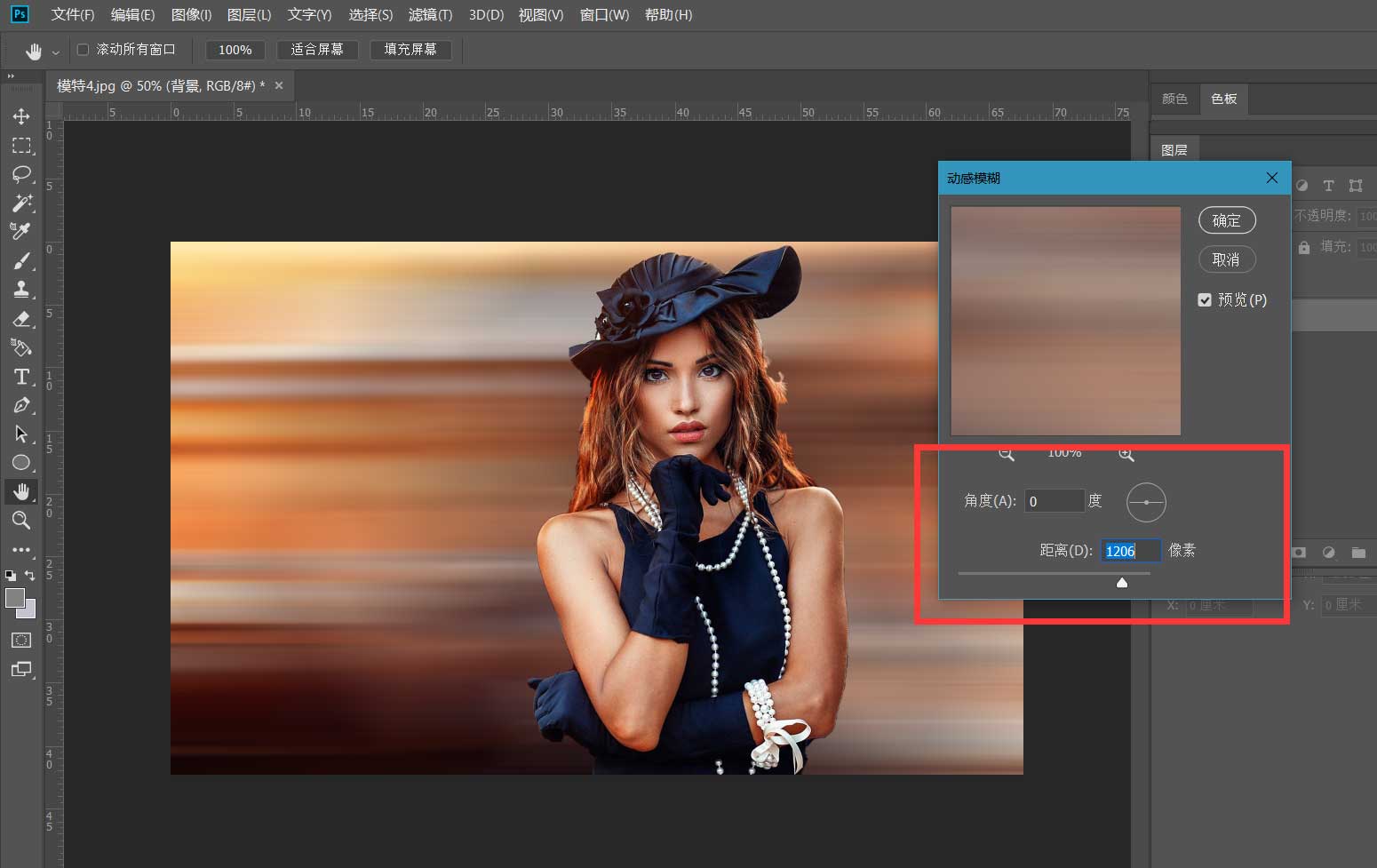Screen dimensions: 1377x868
Task: Select the Move tool
Action: coord(21,116)
